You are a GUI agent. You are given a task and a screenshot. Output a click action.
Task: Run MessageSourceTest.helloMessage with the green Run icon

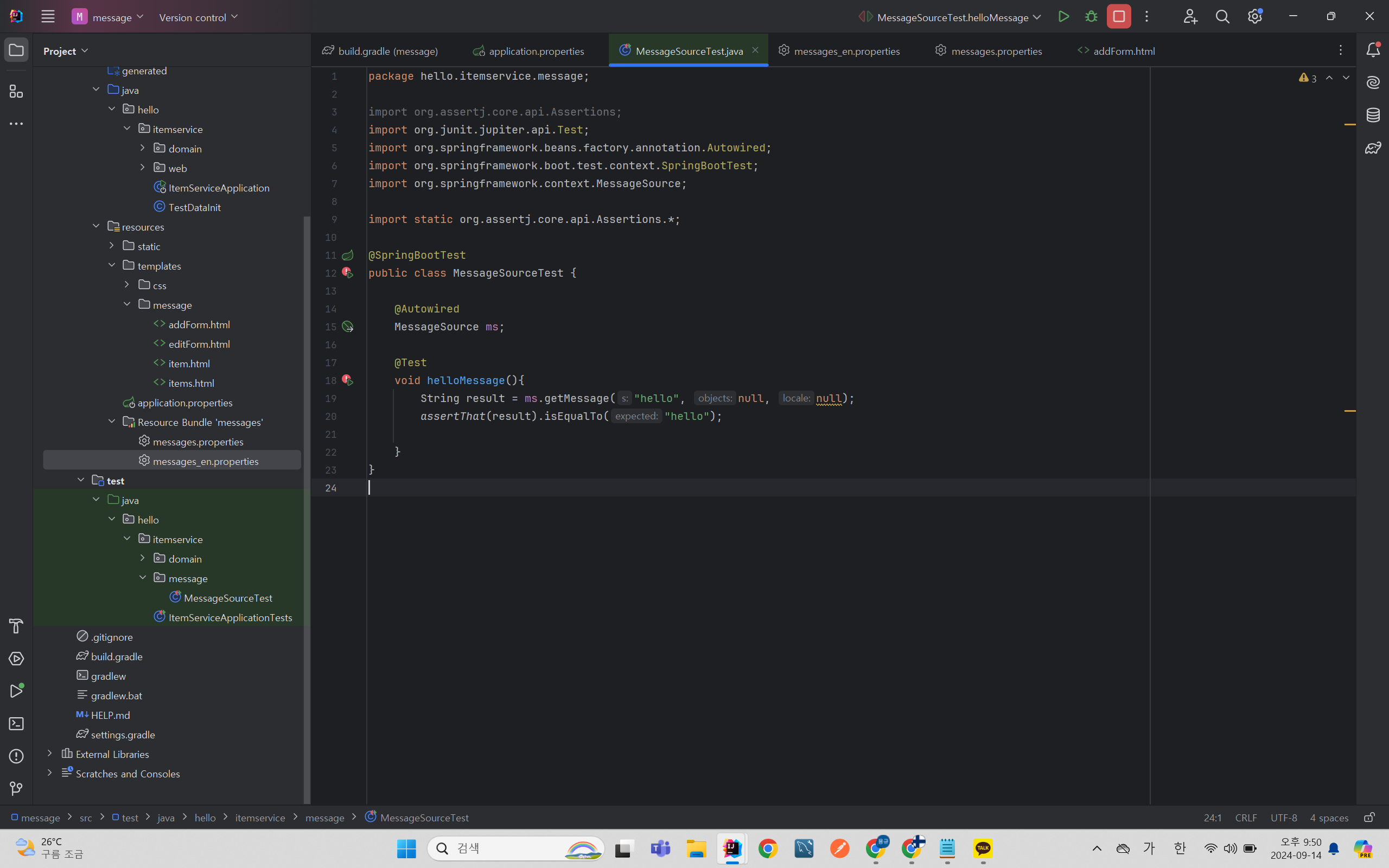[1063, 17]
